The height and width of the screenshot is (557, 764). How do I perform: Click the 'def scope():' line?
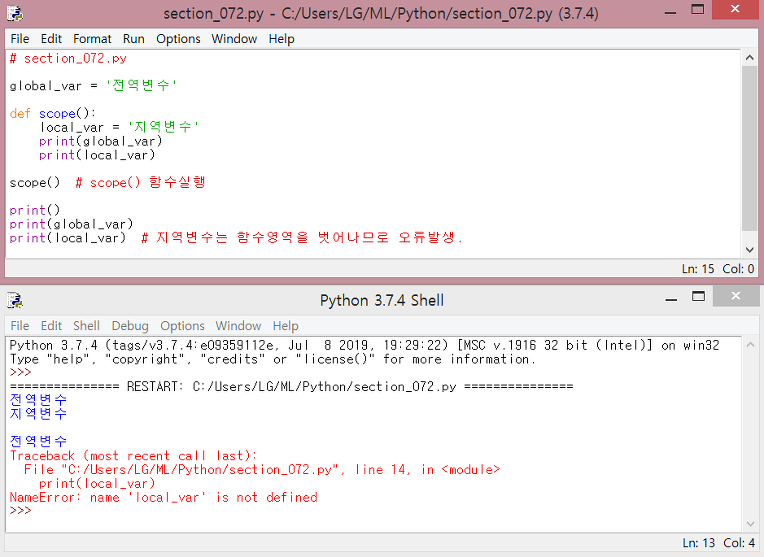(53, 114)
